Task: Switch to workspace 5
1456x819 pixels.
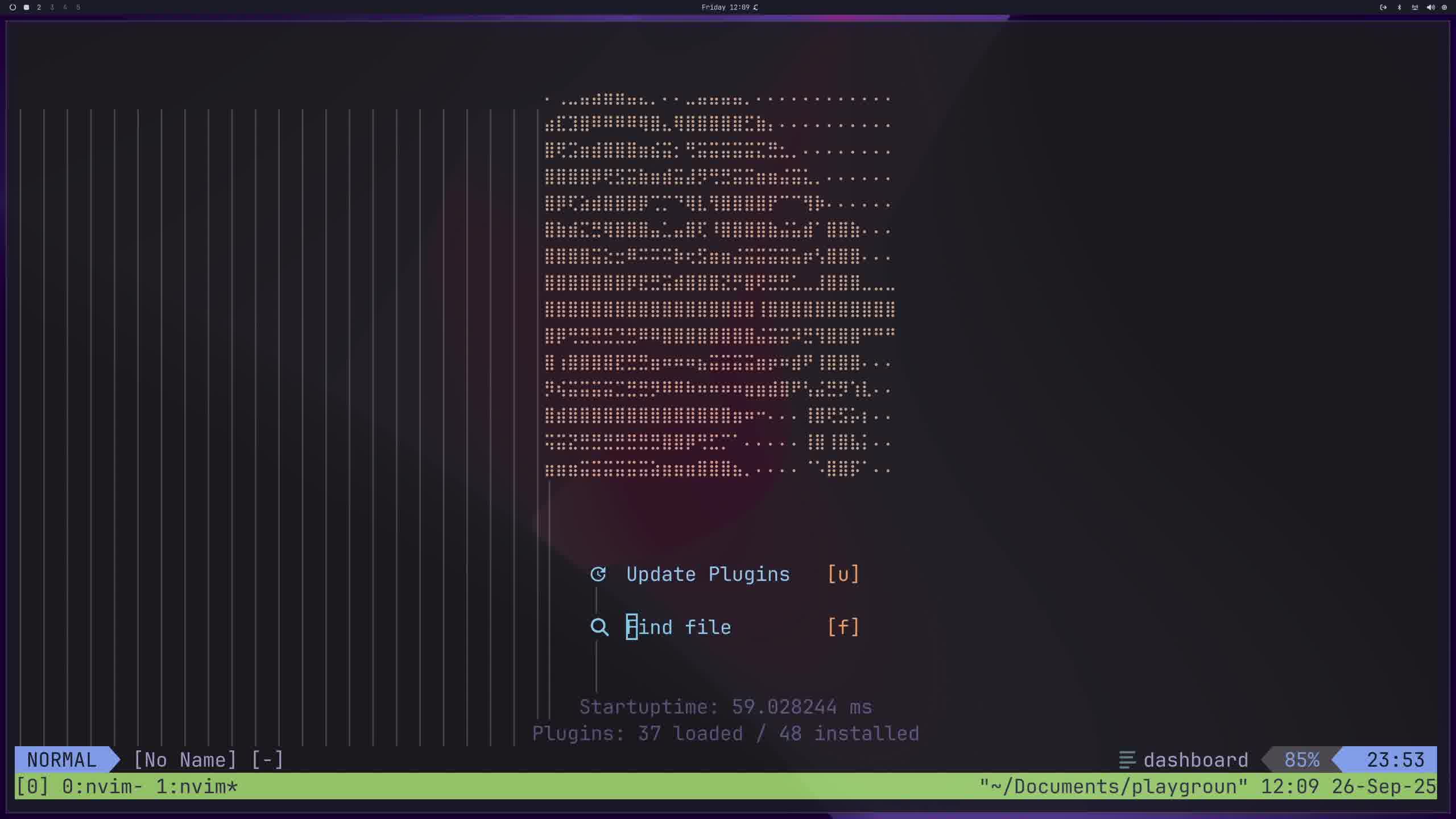Action: [78, 7]
